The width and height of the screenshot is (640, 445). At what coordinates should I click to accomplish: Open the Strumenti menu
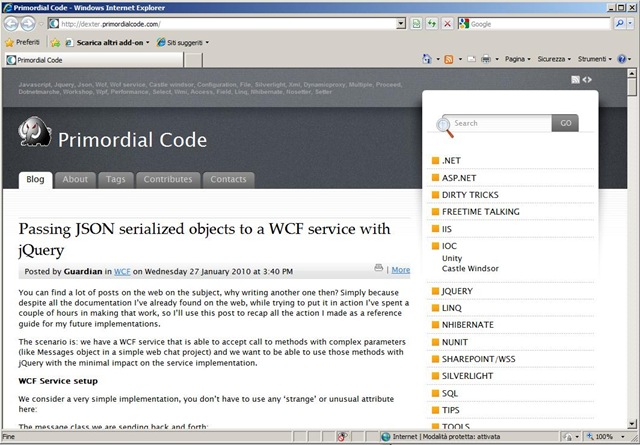595,59
